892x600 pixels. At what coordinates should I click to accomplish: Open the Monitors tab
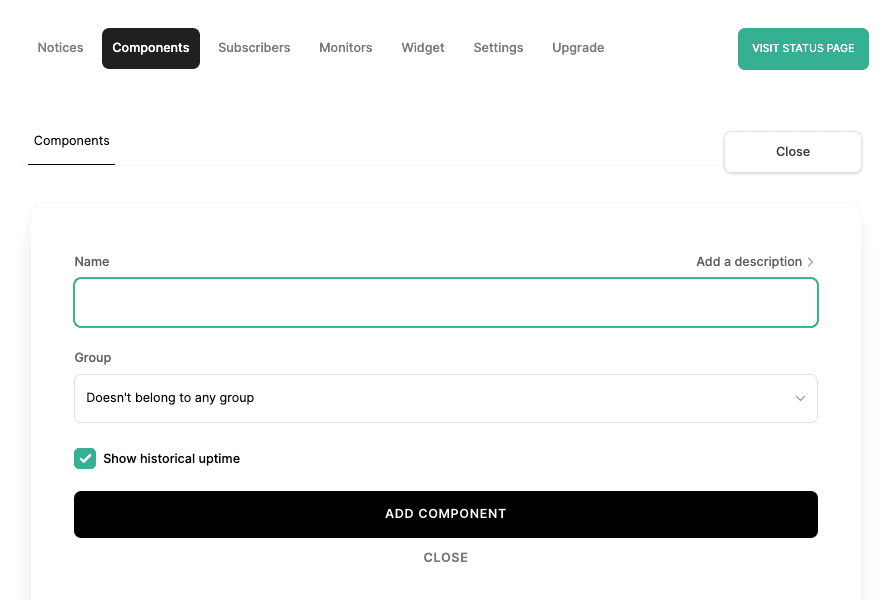pyautogui.click(x=346, y=48)
